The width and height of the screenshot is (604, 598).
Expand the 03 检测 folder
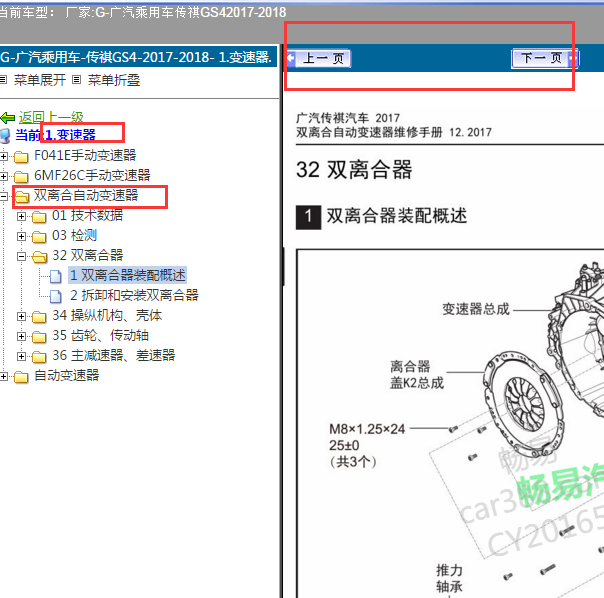pos(22,237)
